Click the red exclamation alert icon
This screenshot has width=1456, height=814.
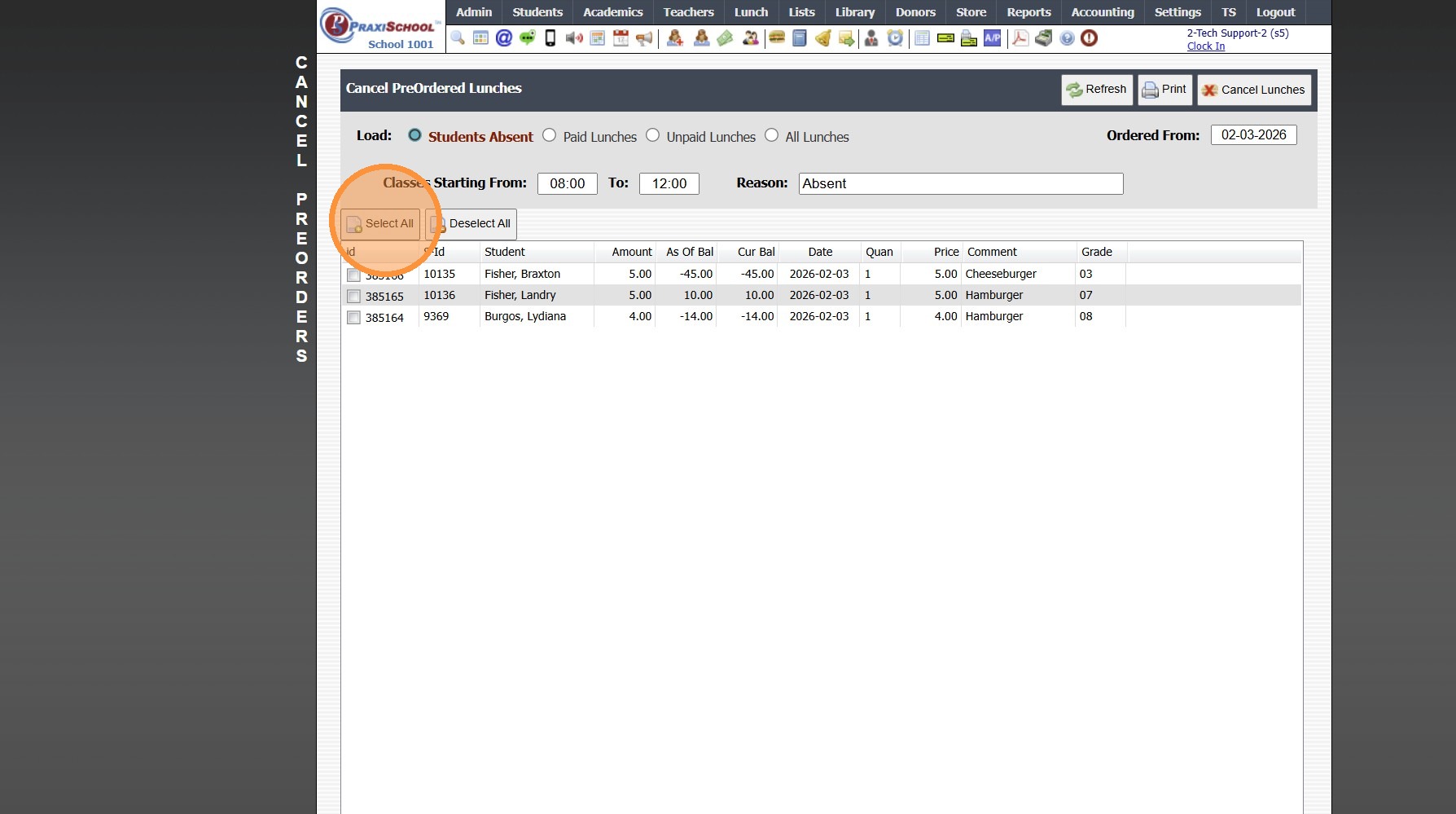point(1090,38)
